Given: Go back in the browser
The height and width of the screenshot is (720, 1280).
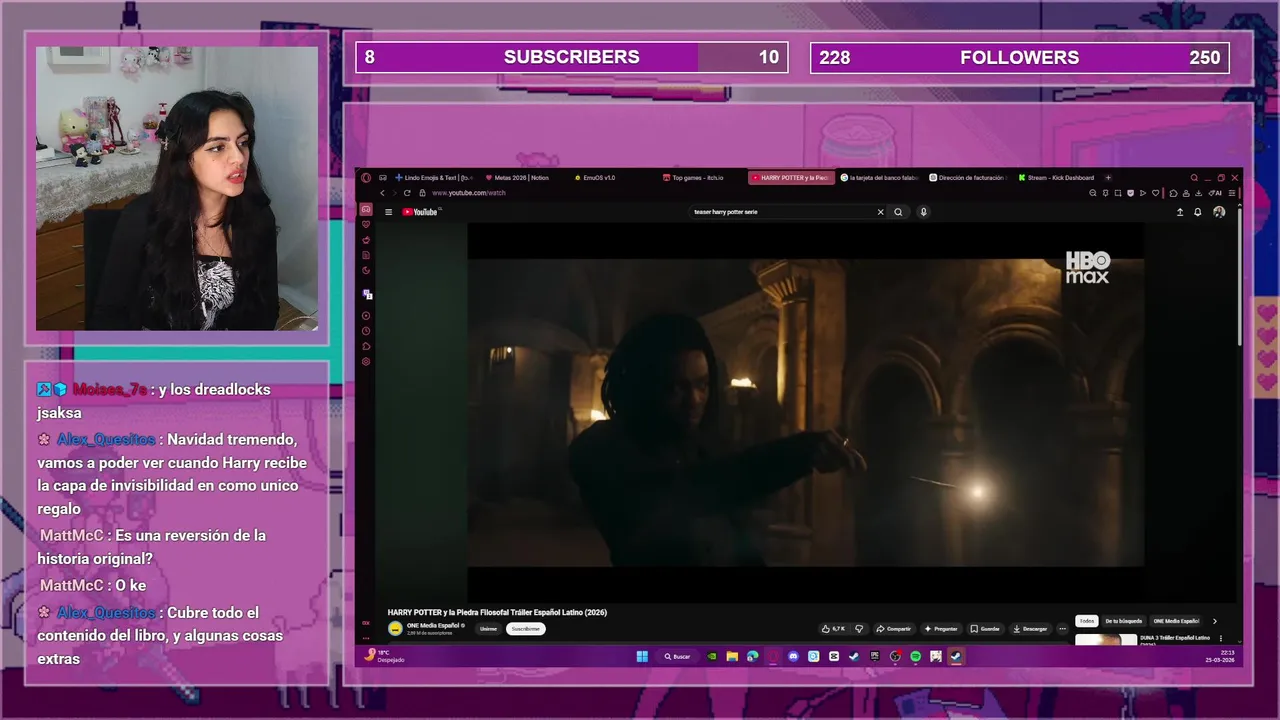Looking at the screenshot, I should click(x=381, y=193).
